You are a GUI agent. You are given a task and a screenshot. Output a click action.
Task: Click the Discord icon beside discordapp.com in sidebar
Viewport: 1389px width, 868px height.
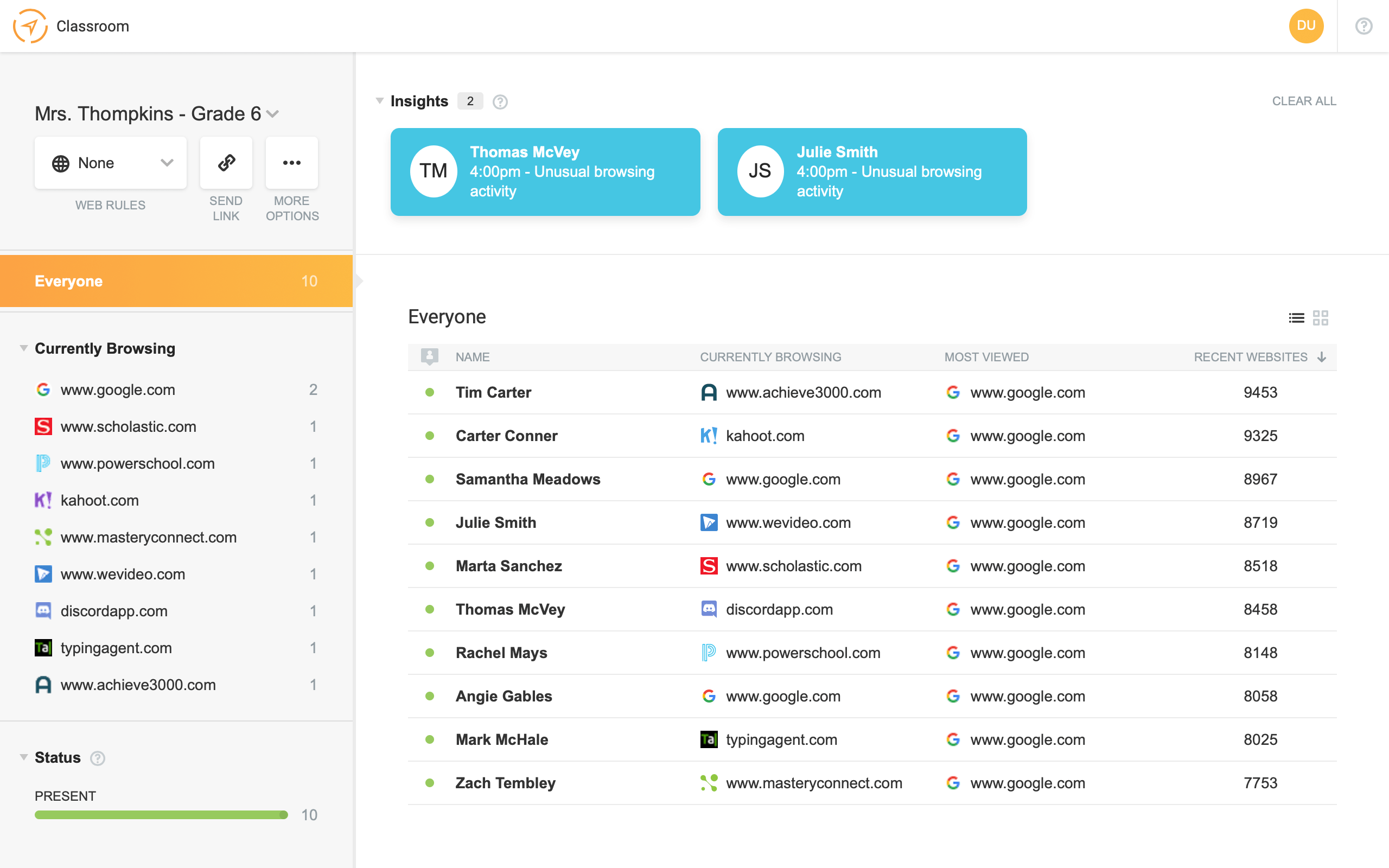point(42,611)
